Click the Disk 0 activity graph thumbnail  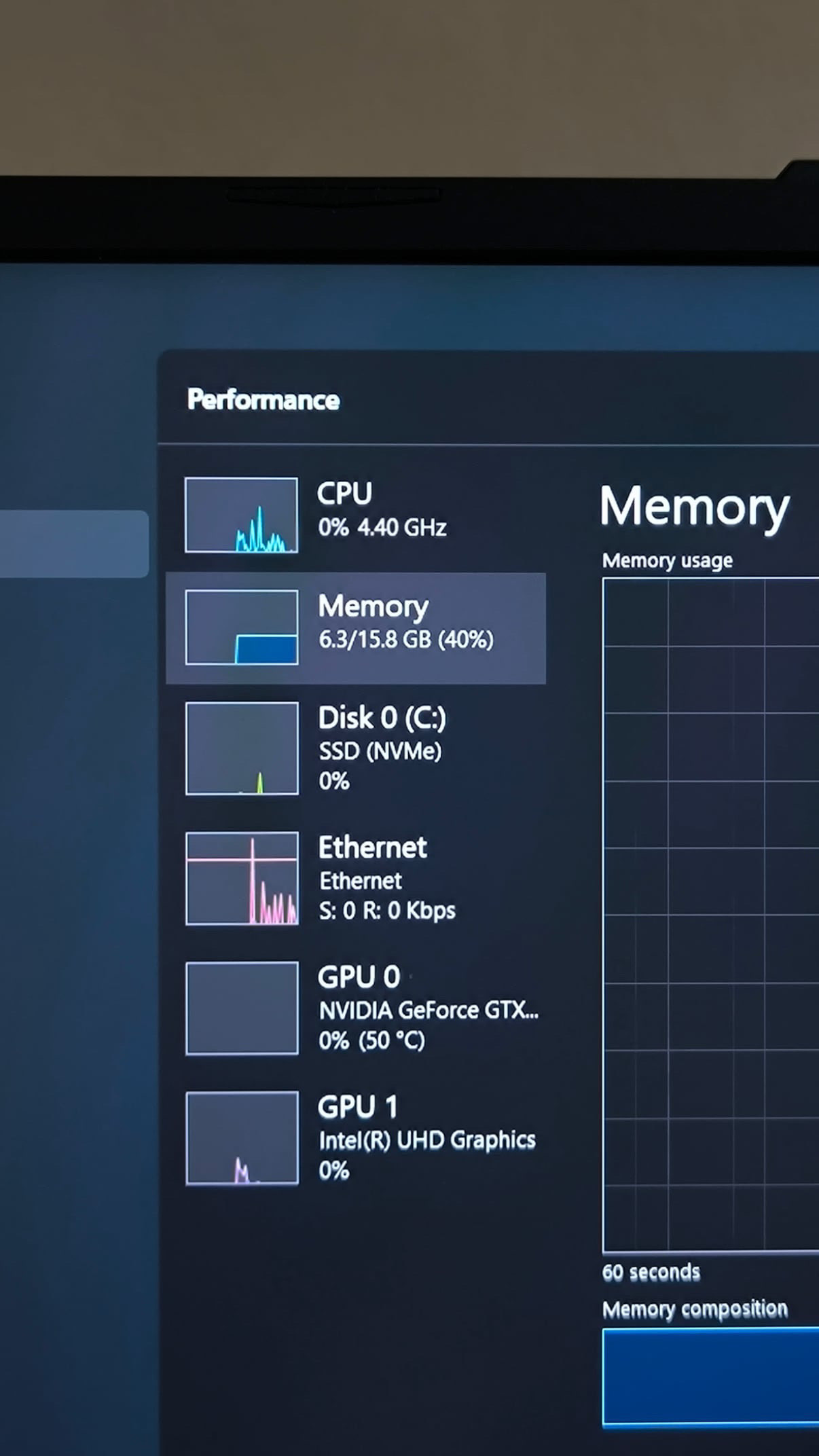pyautogui.click(x=241, y=748)
